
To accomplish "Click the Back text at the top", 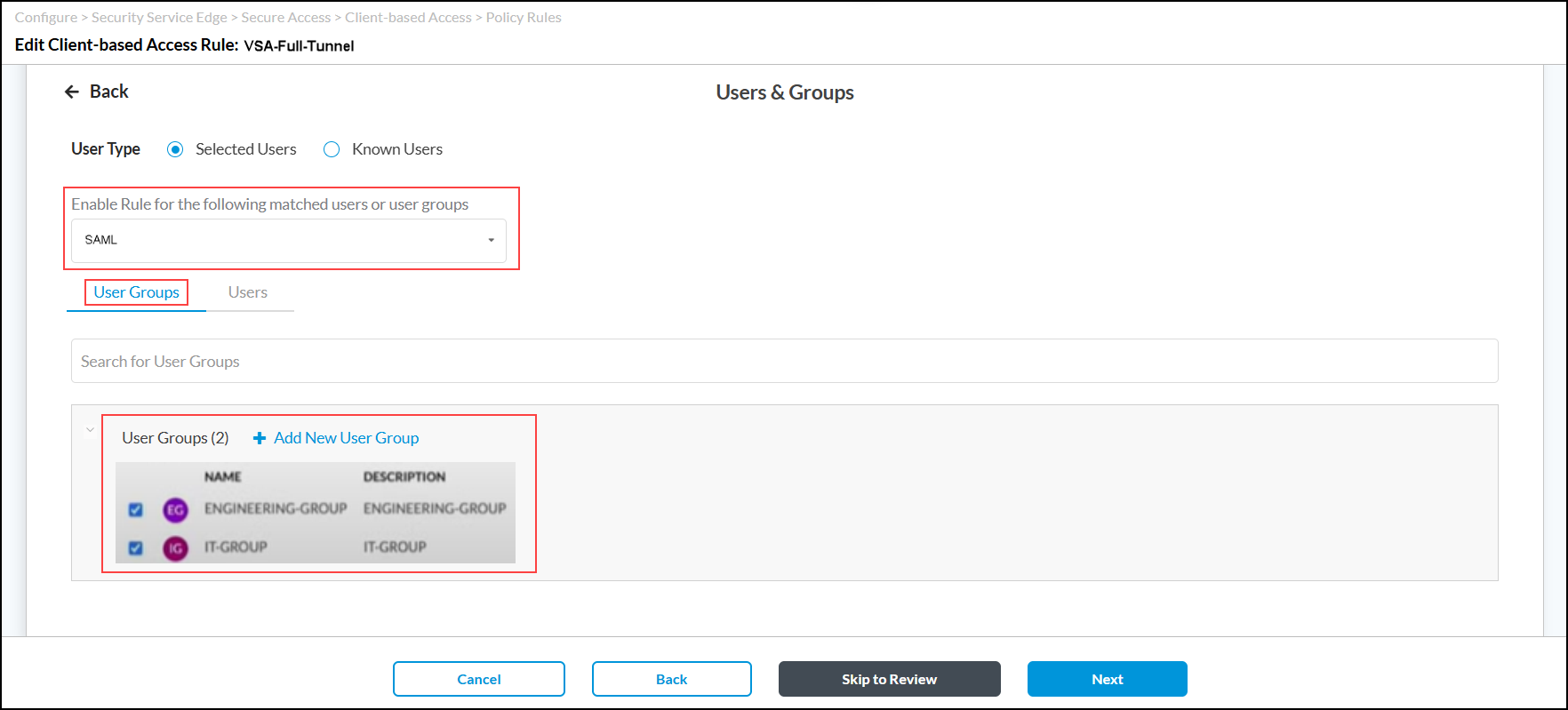I will pos(109,92).
